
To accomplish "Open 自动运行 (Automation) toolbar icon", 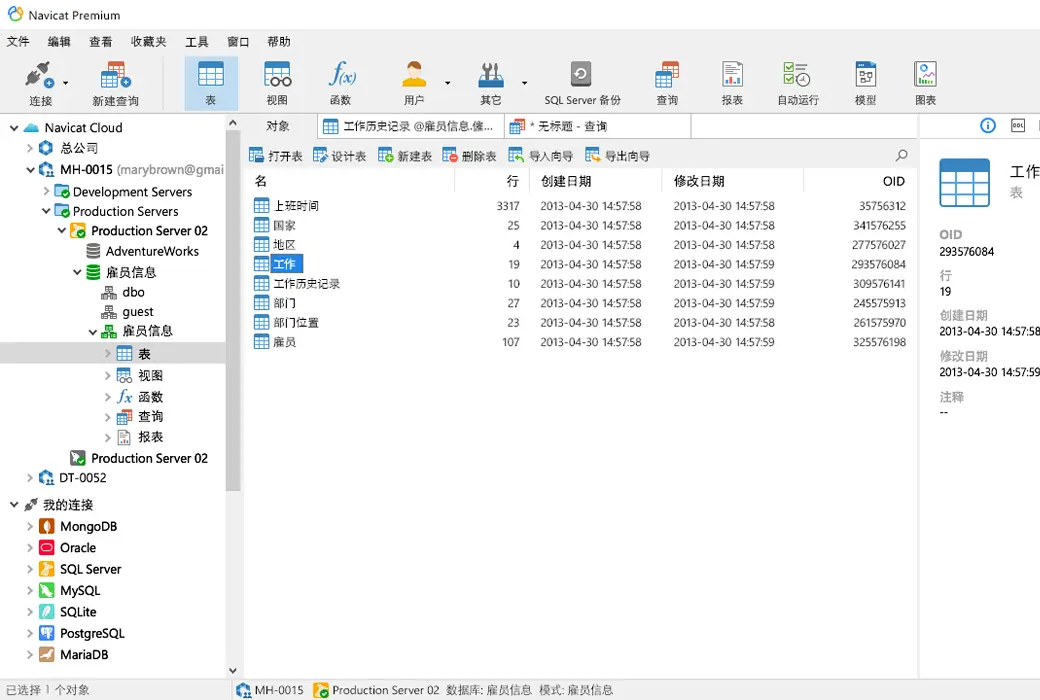I will (x=797, y=84).
